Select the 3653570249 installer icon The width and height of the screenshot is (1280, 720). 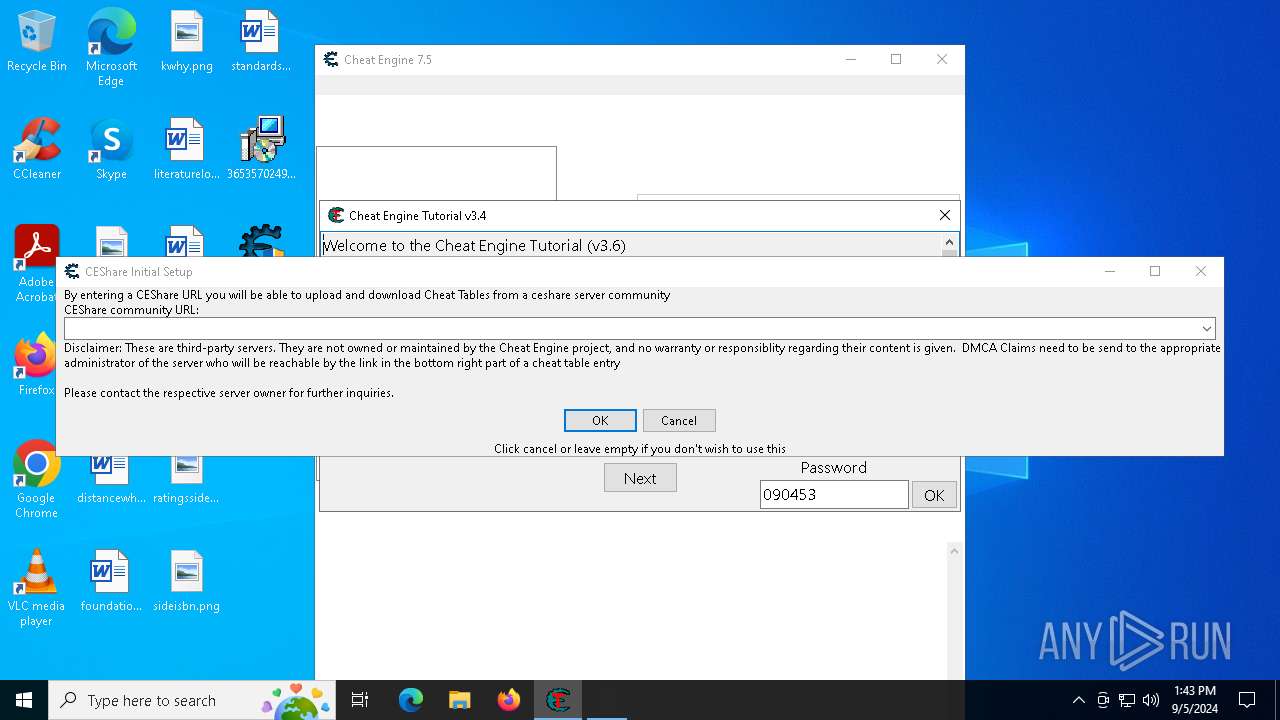[261, 149]
